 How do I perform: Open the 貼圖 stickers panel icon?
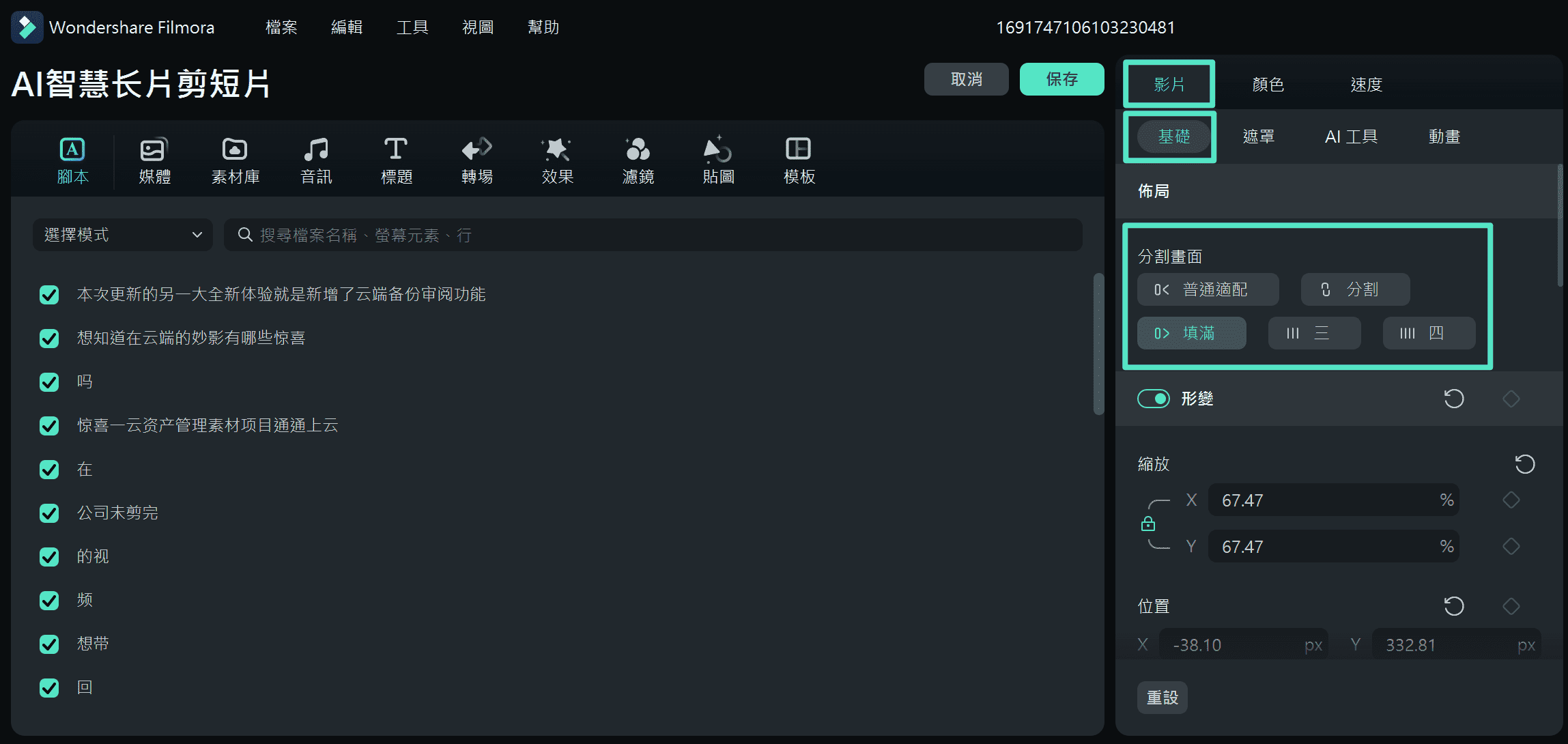click(718, 149)
